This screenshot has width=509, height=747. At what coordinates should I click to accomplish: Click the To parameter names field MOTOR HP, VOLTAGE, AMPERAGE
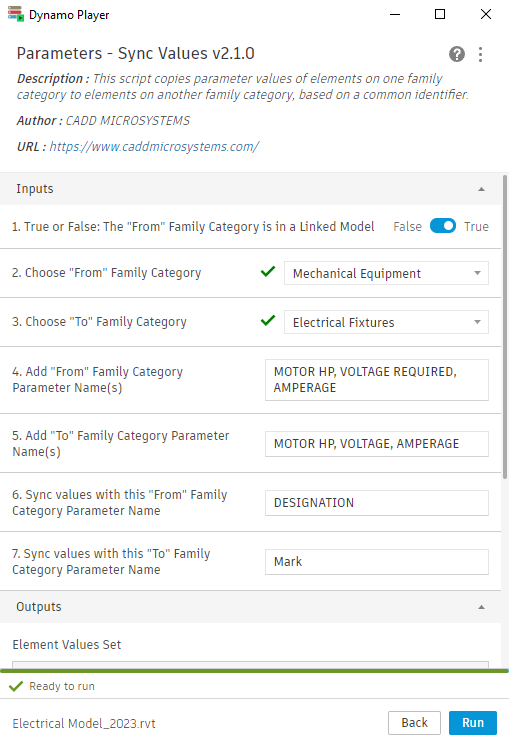377,444
